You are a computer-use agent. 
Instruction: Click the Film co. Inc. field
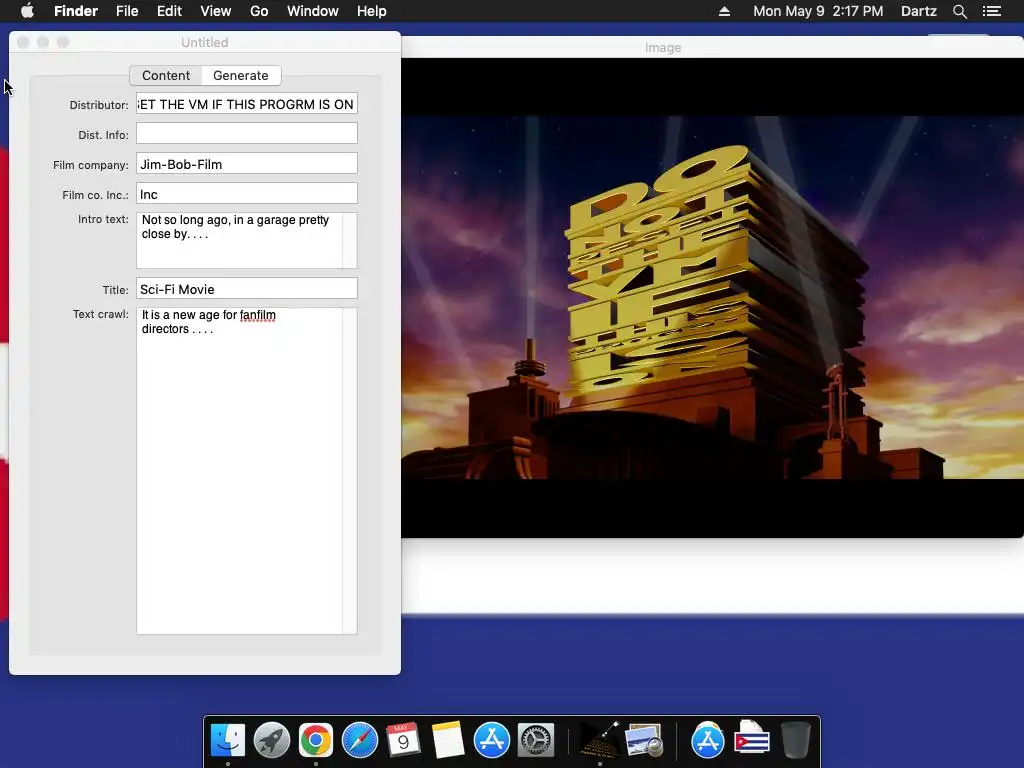coord(247,194)
